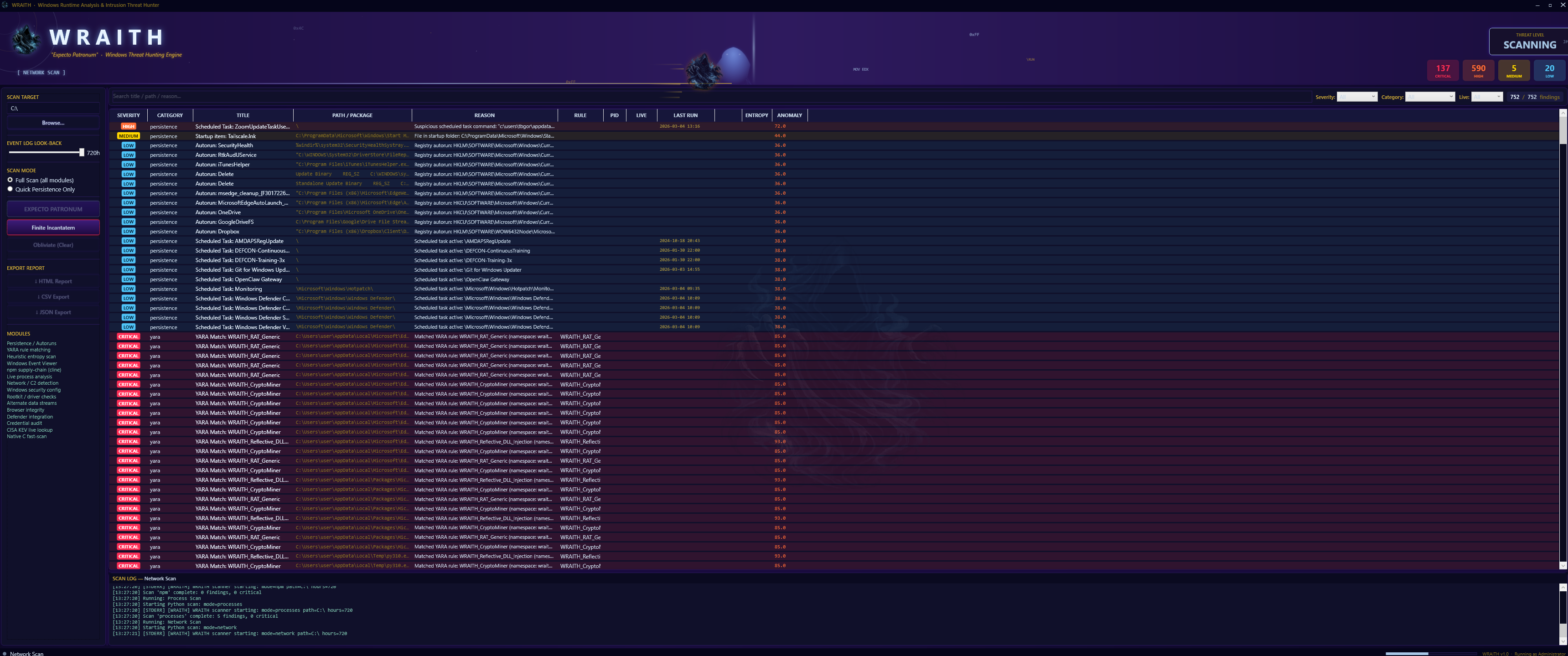The image size is (1568, 656).
Task: Select the MEDIUM 5 threat counter tile
Action: [1514, 69]
